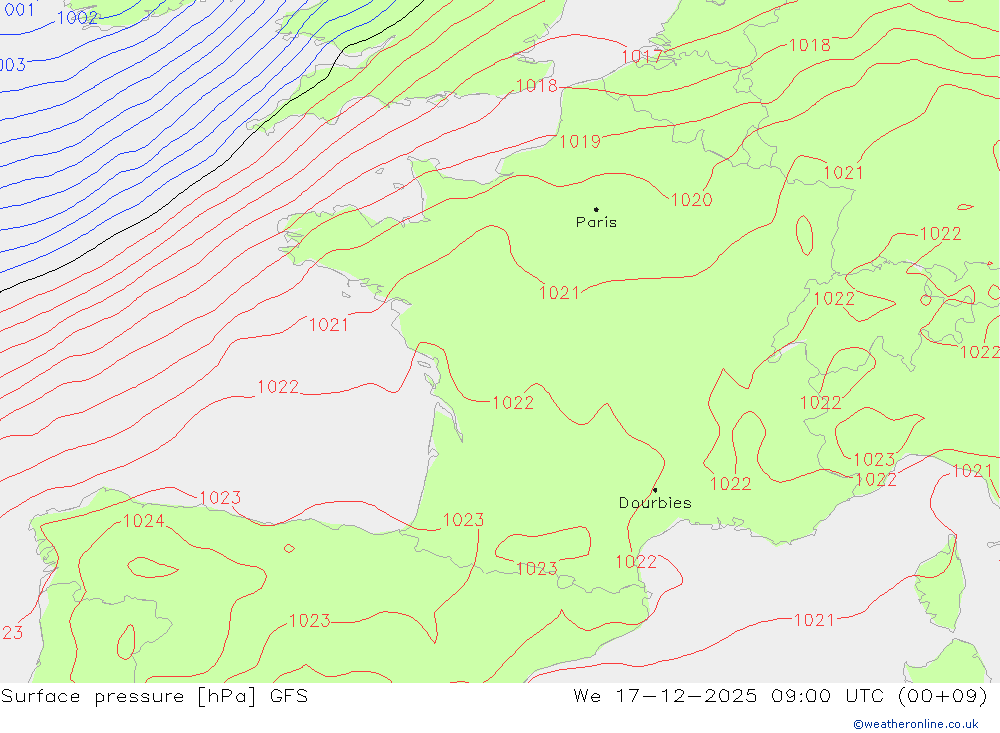Click the 'We 17-12-2025 09:00 UTC (00+09)' timestamp
Image resolution: width=1000 pixels, height=733 pixels.
pyautogui.click(x=781, y=696)
